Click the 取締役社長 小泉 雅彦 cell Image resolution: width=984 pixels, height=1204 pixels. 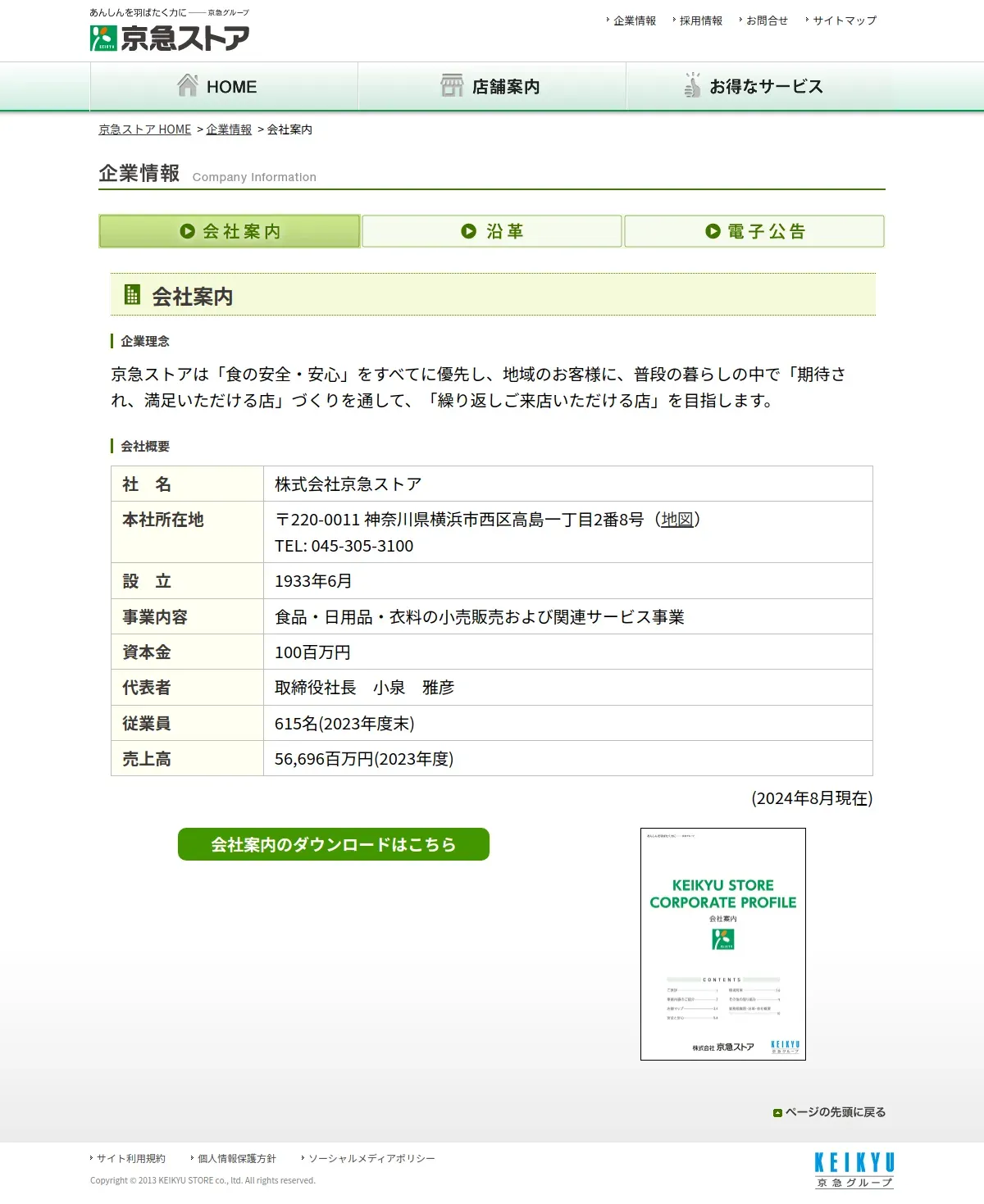[x=567, y=688]
